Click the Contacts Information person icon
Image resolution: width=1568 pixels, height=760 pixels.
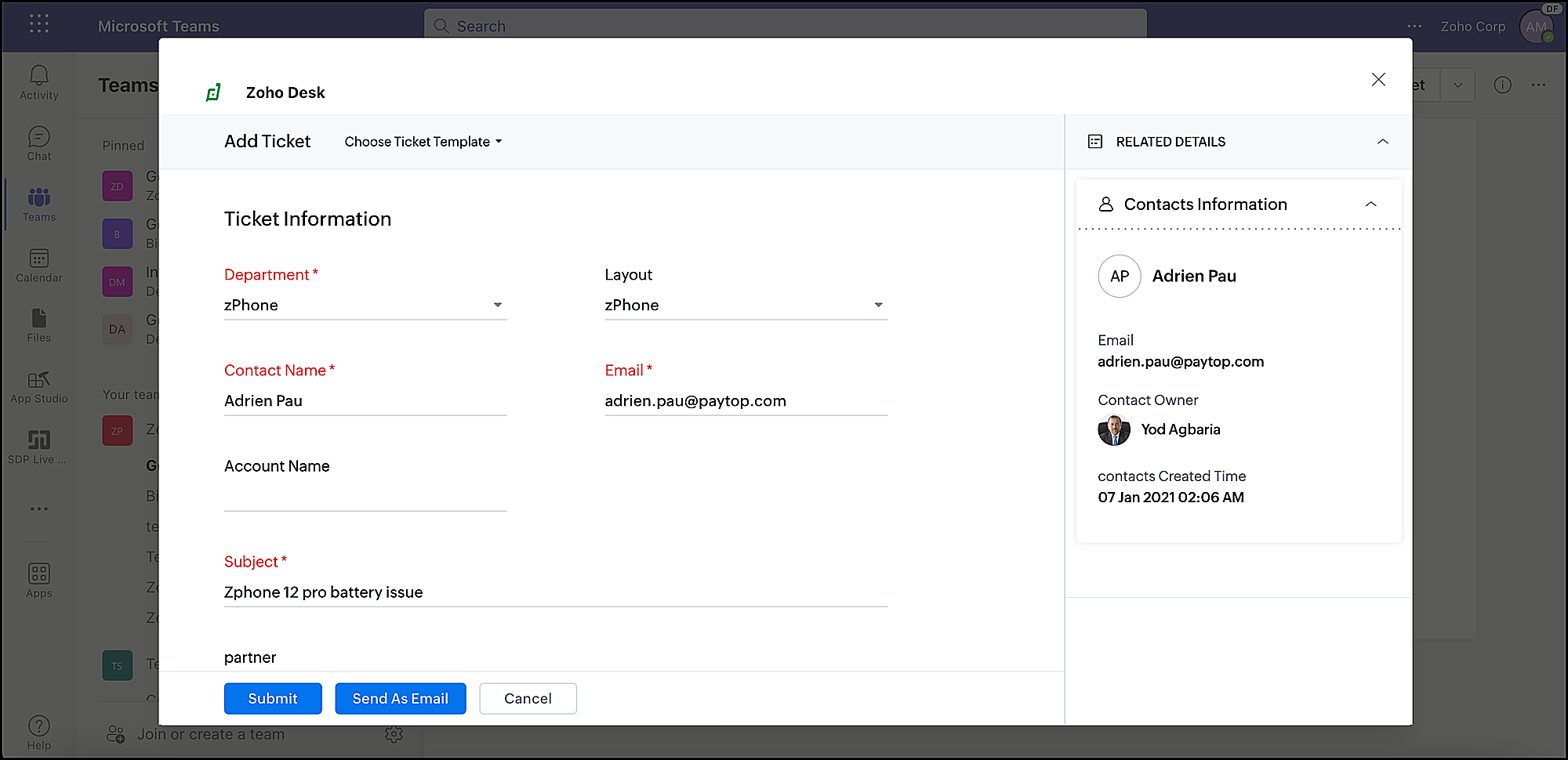[x=1105, y=204]
